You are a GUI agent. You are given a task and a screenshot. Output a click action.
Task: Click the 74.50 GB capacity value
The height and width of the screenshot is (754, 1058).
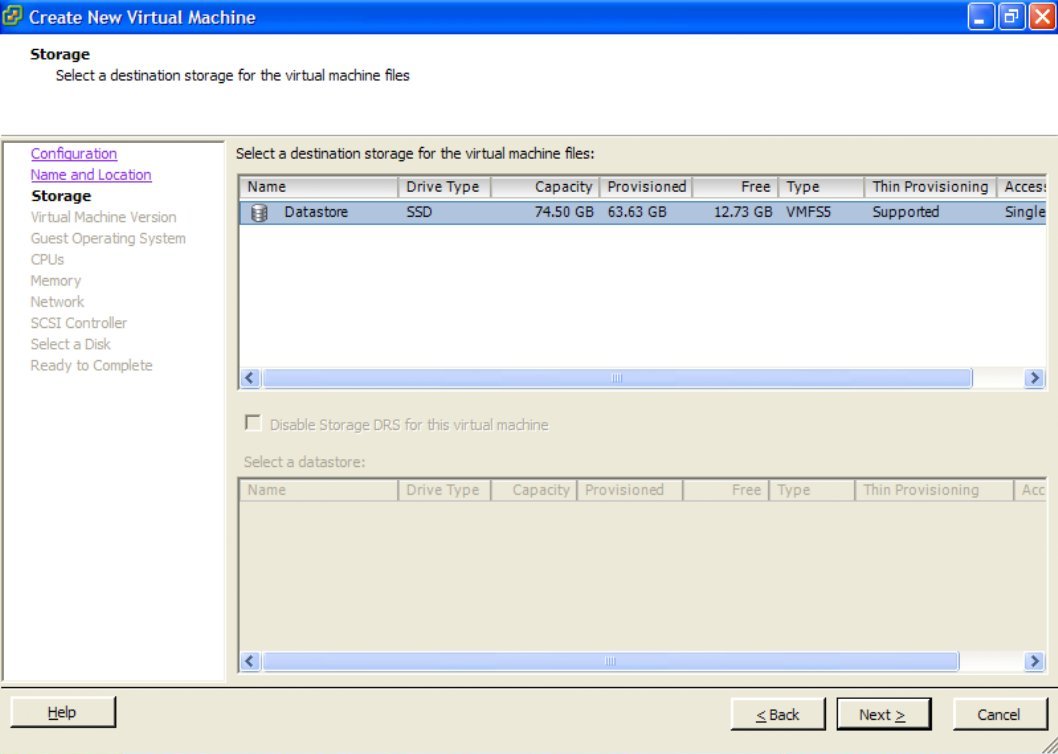tap(564, 212)
